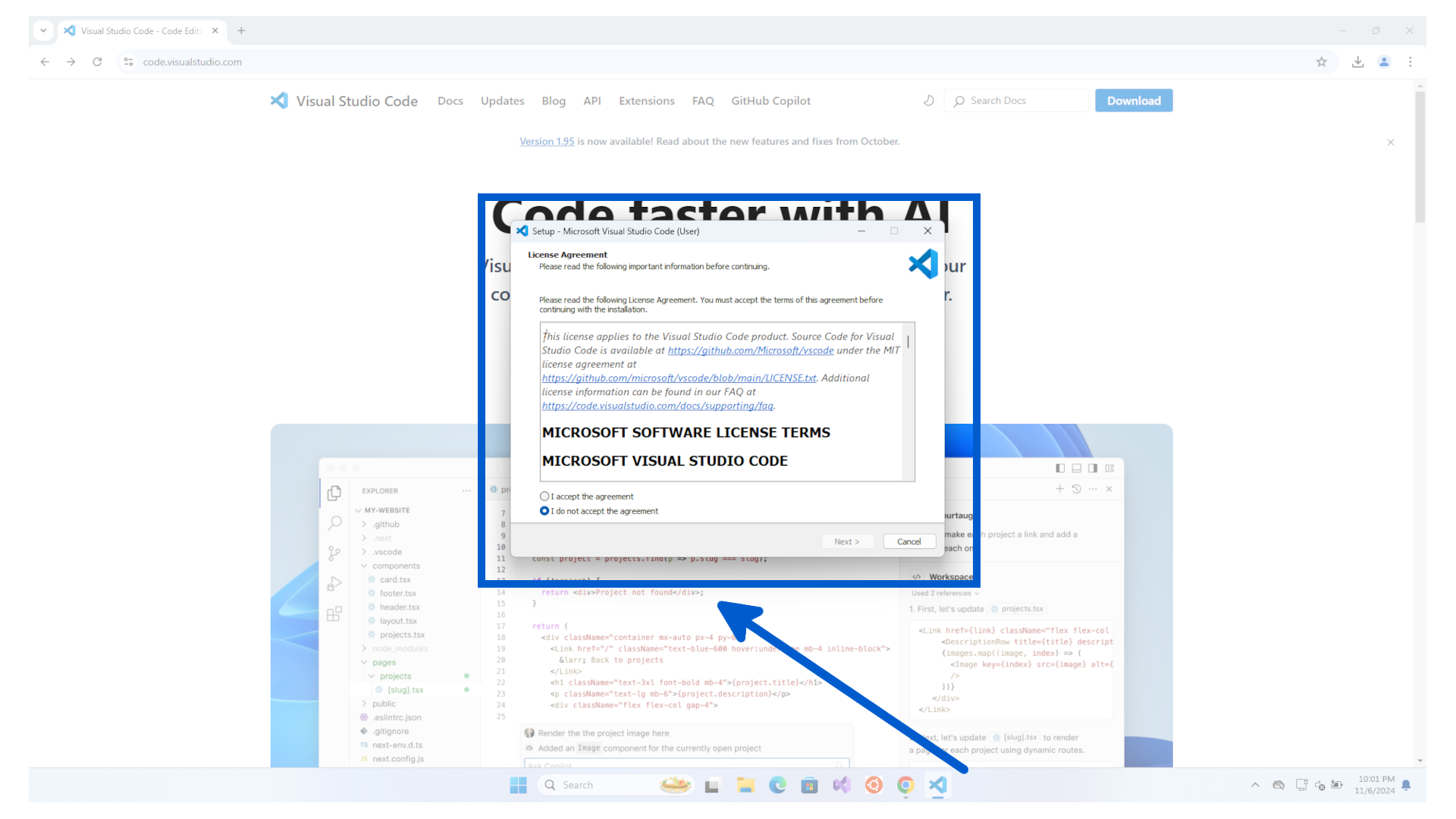
Task: Open the Version 1.95 release notes link
Action: pos(547,141)
